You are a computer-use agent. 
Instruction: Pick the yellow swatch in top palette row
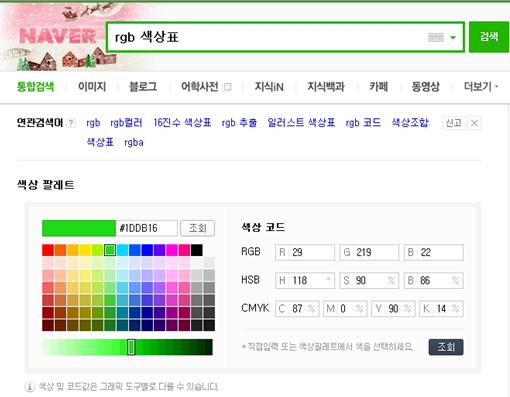coord(85,250)
